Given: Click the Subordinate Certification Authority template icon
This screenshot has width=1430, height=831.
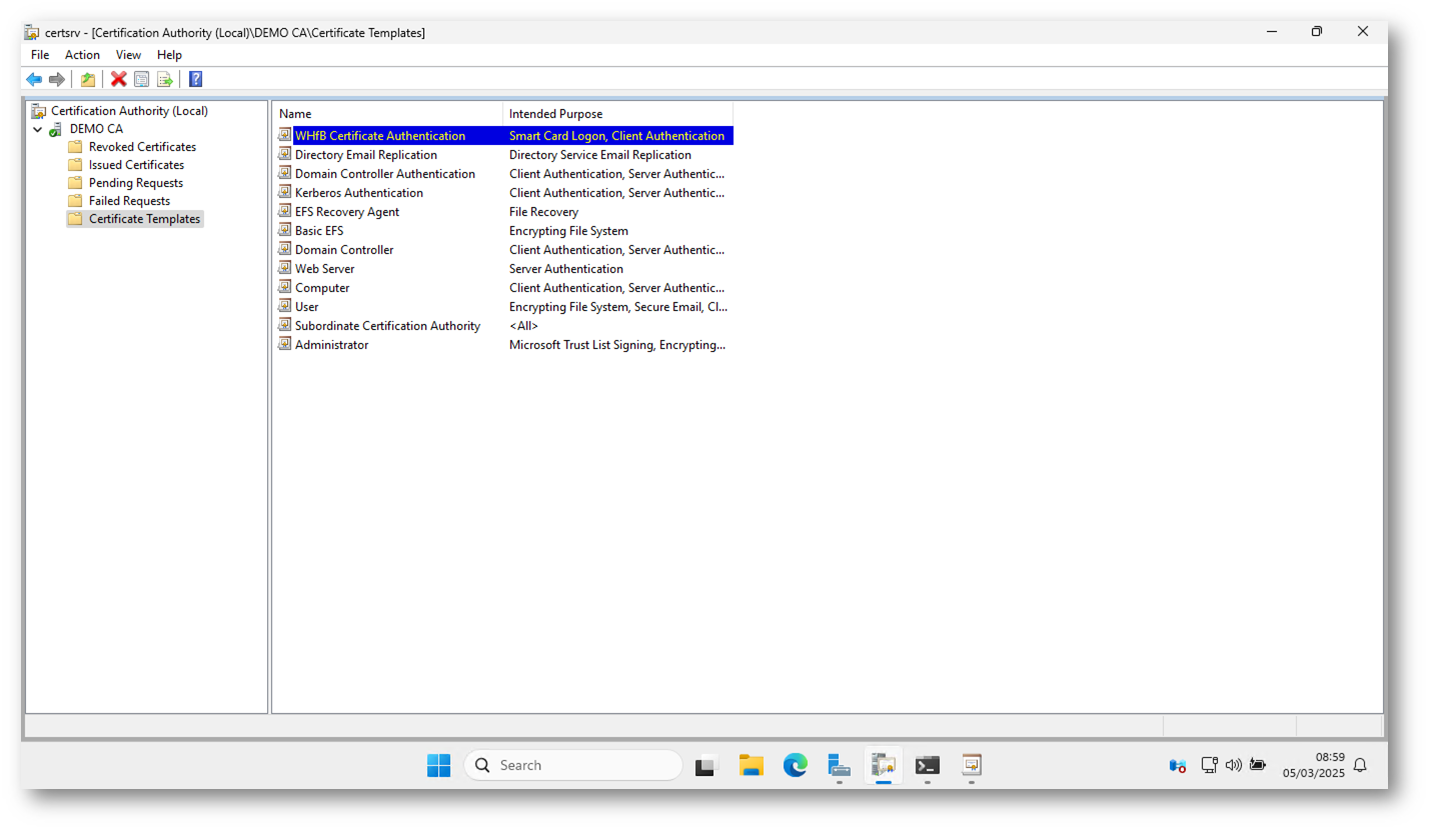Looking at the screenshot, I should 285,325.
